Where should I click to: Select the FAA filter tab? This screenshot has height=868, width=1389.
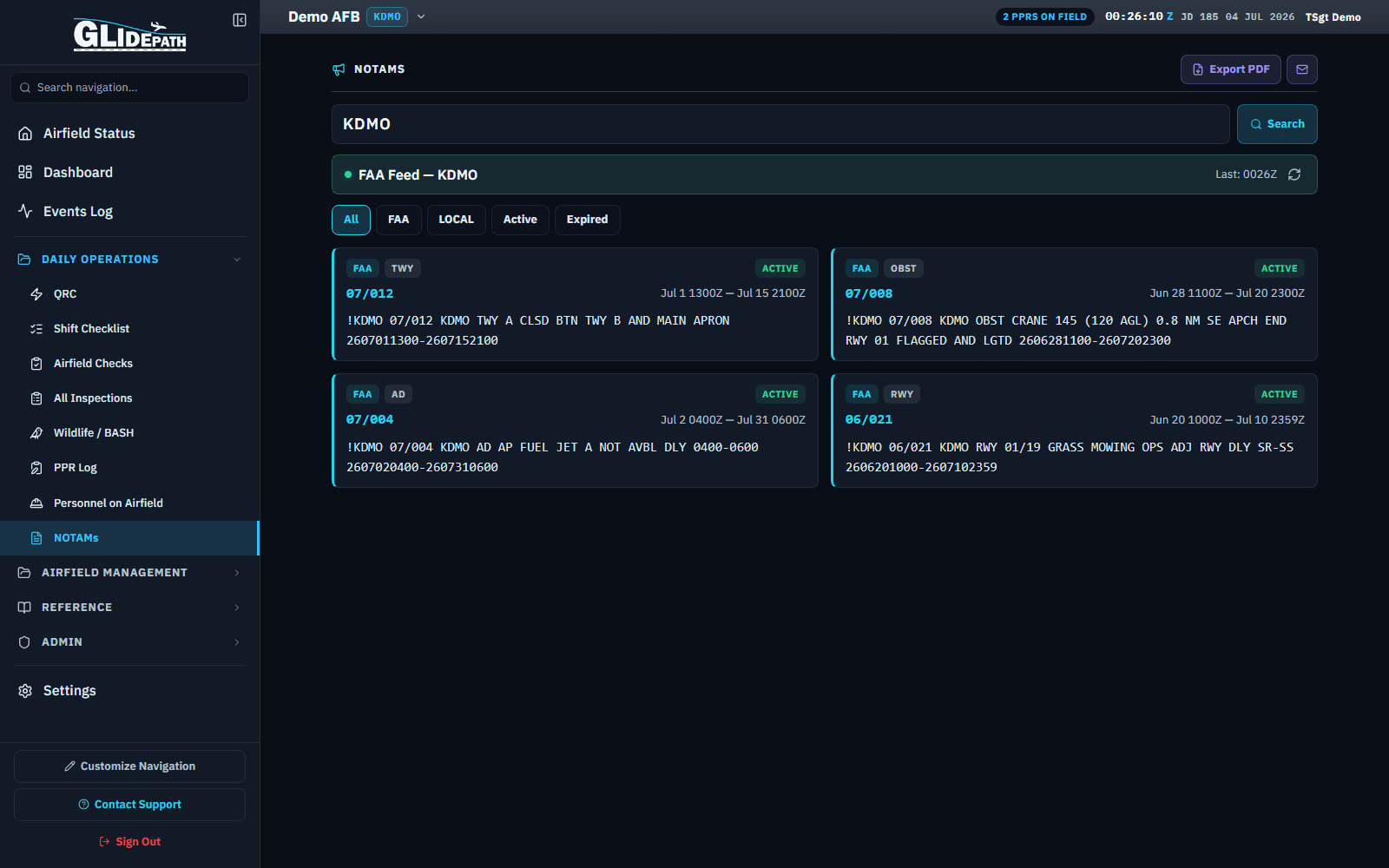coord(398,220)
